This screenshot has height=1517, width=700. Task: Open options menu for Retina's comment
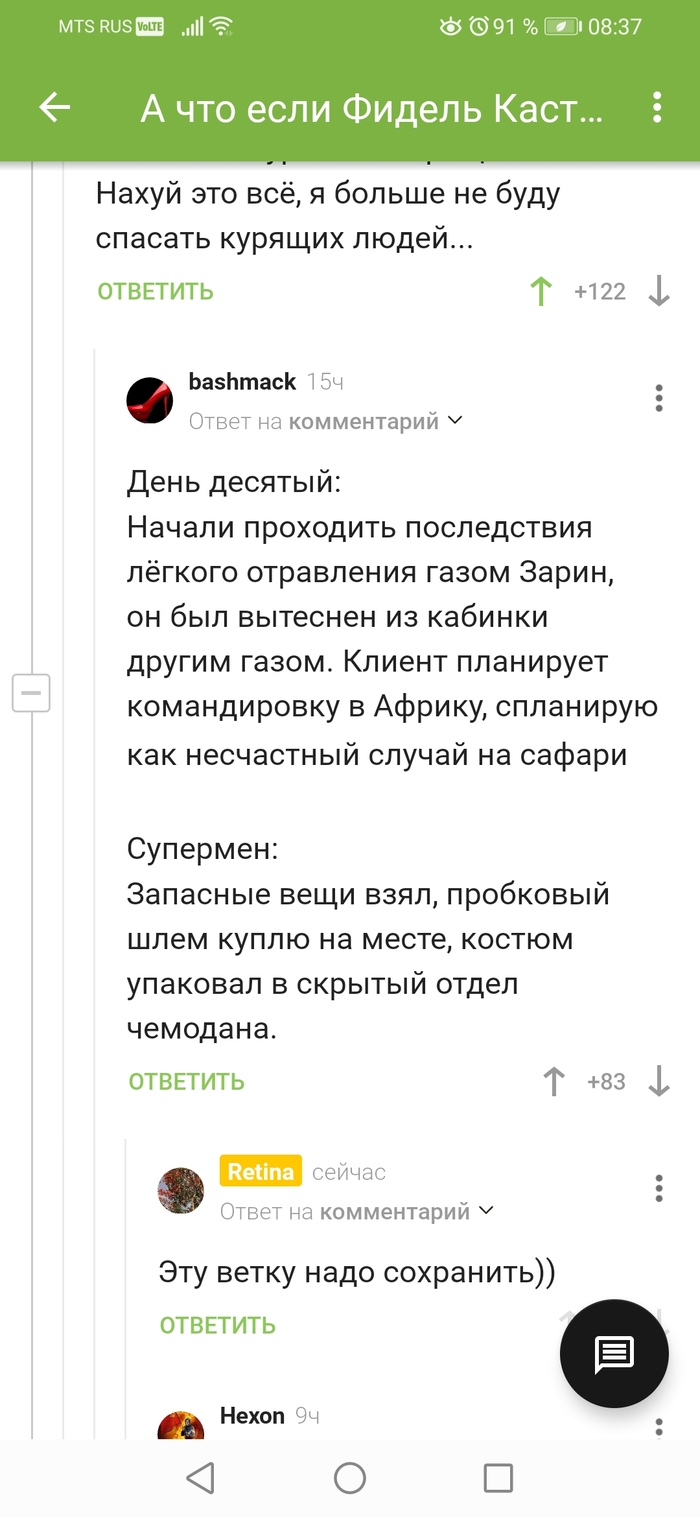[658, 1188]
